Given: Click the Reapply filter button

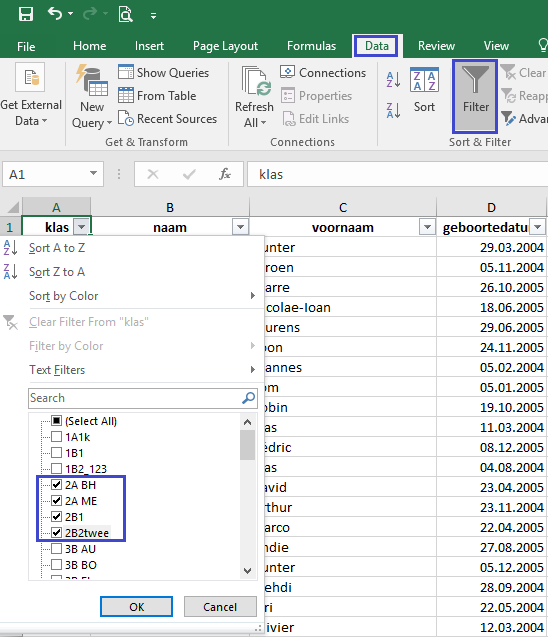Looking at the screenshot, I should (x=524, y=96).
